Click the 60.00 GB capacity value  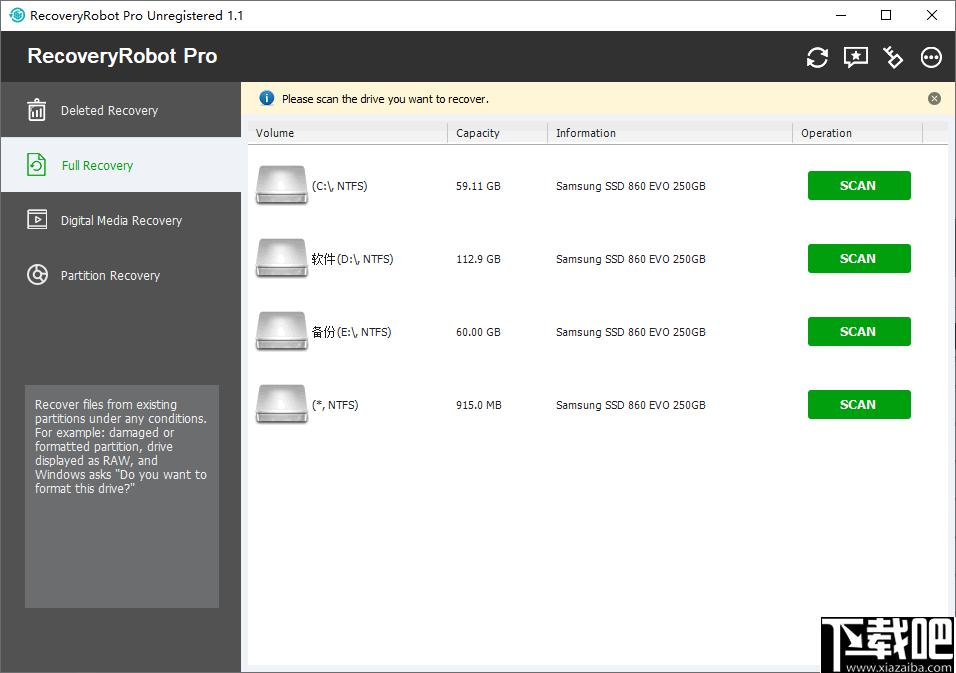(x=478, y=332)
